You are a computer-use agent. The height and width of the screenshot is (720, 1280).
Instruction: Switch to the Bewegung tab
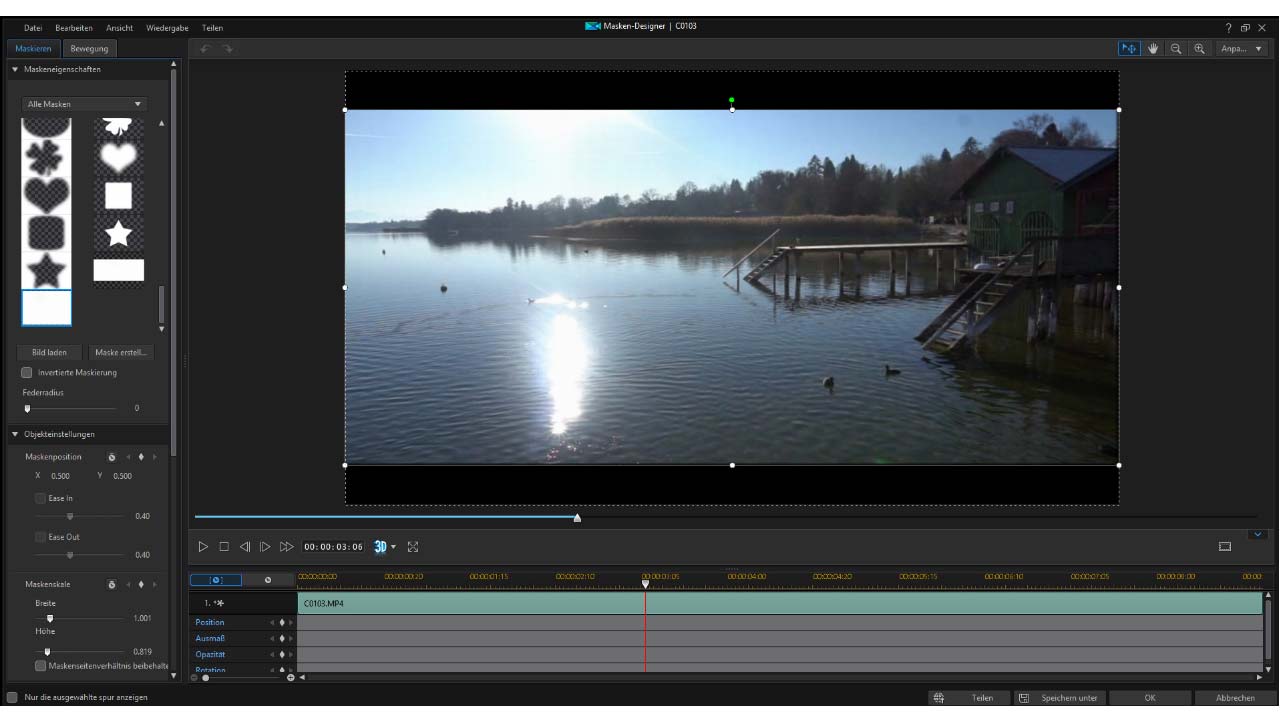[89, 49]
